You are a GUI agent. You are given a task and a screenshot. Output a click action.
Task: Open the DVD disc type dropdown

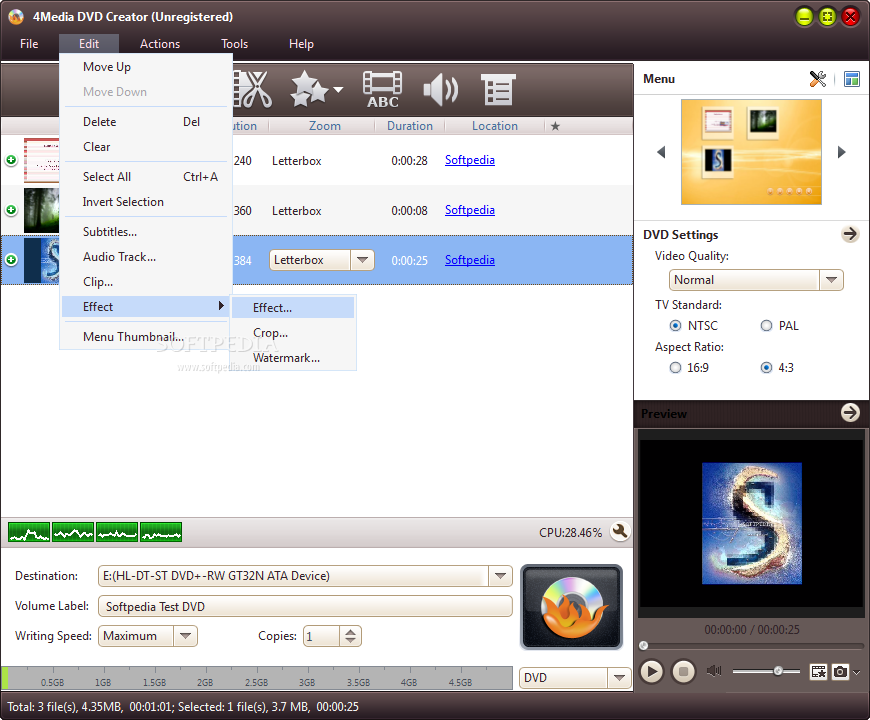(619, 678)
